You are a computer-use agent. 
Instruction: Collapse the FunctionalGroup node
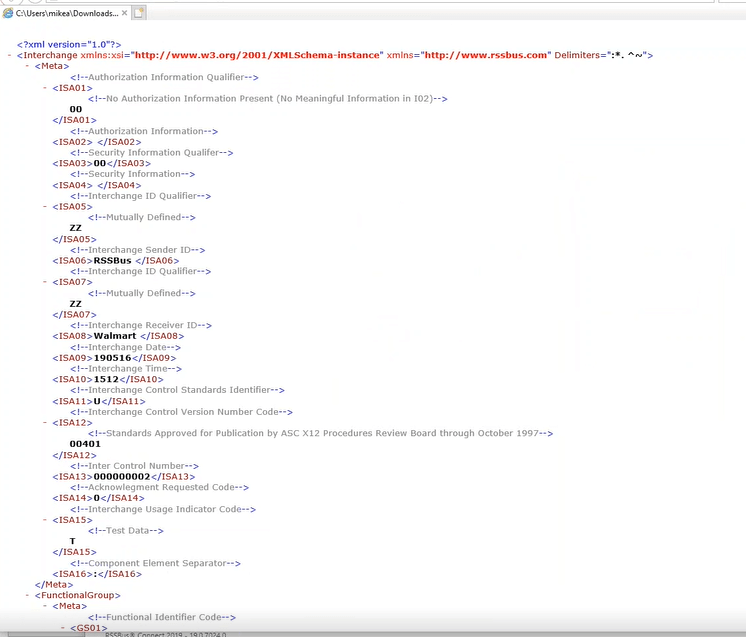[28, 595]
